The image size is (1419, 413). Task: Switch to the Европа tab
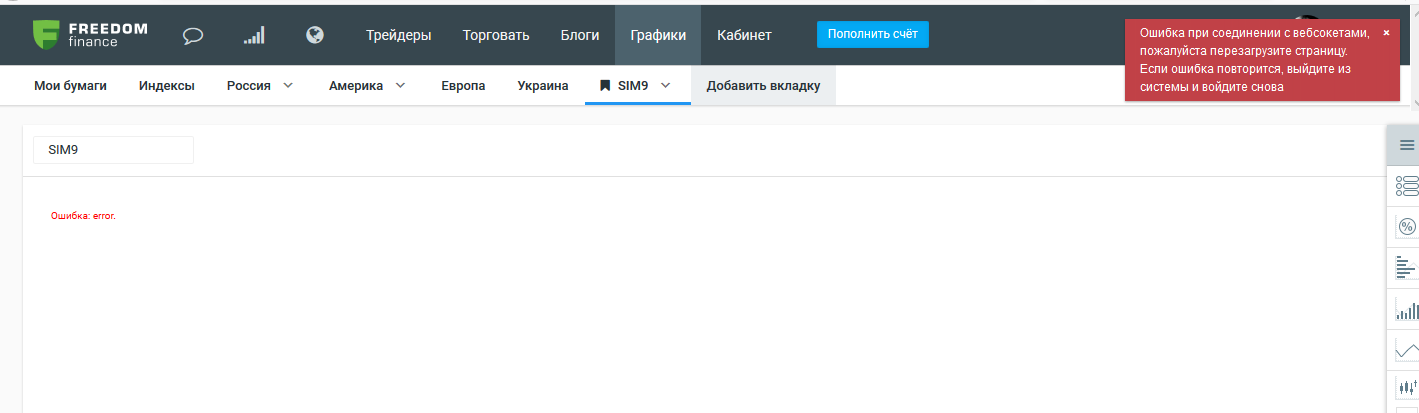(463, 86)
